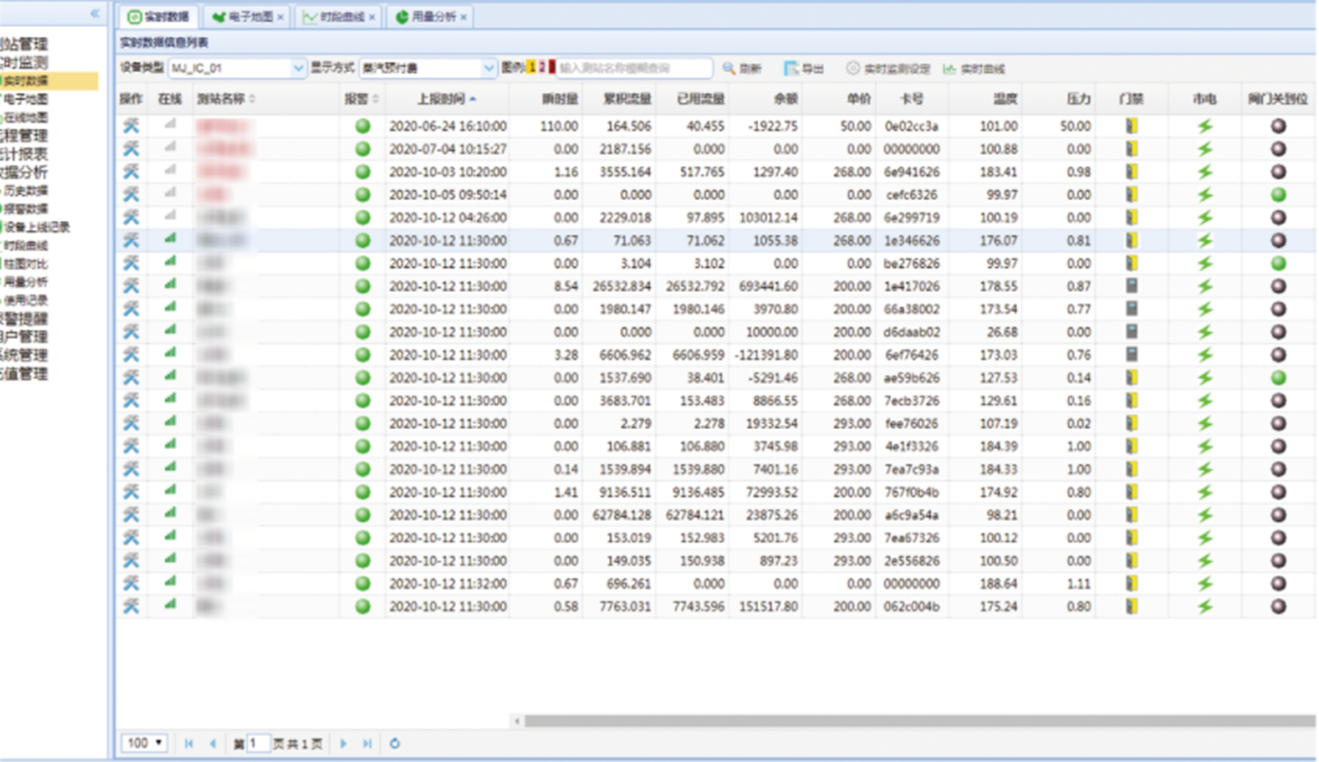Go to previous page in pagination bar
The image size is (1319, 762).
(212, 744)
